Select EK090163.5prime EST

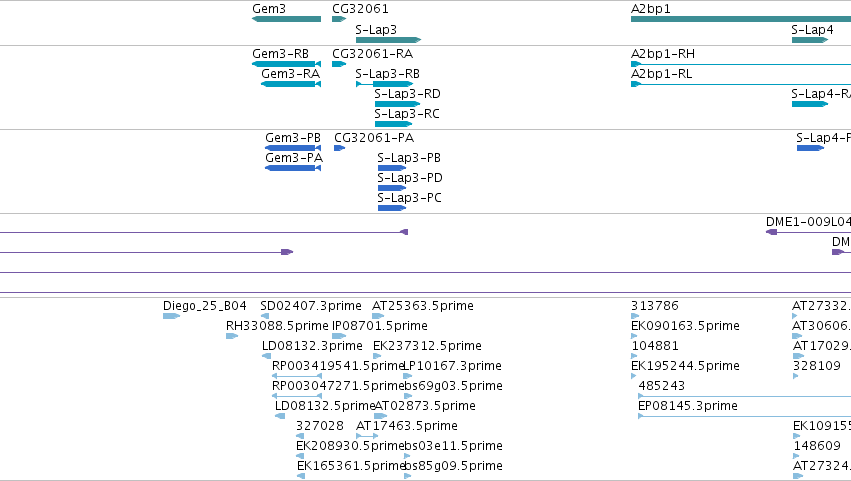(634, 336)
